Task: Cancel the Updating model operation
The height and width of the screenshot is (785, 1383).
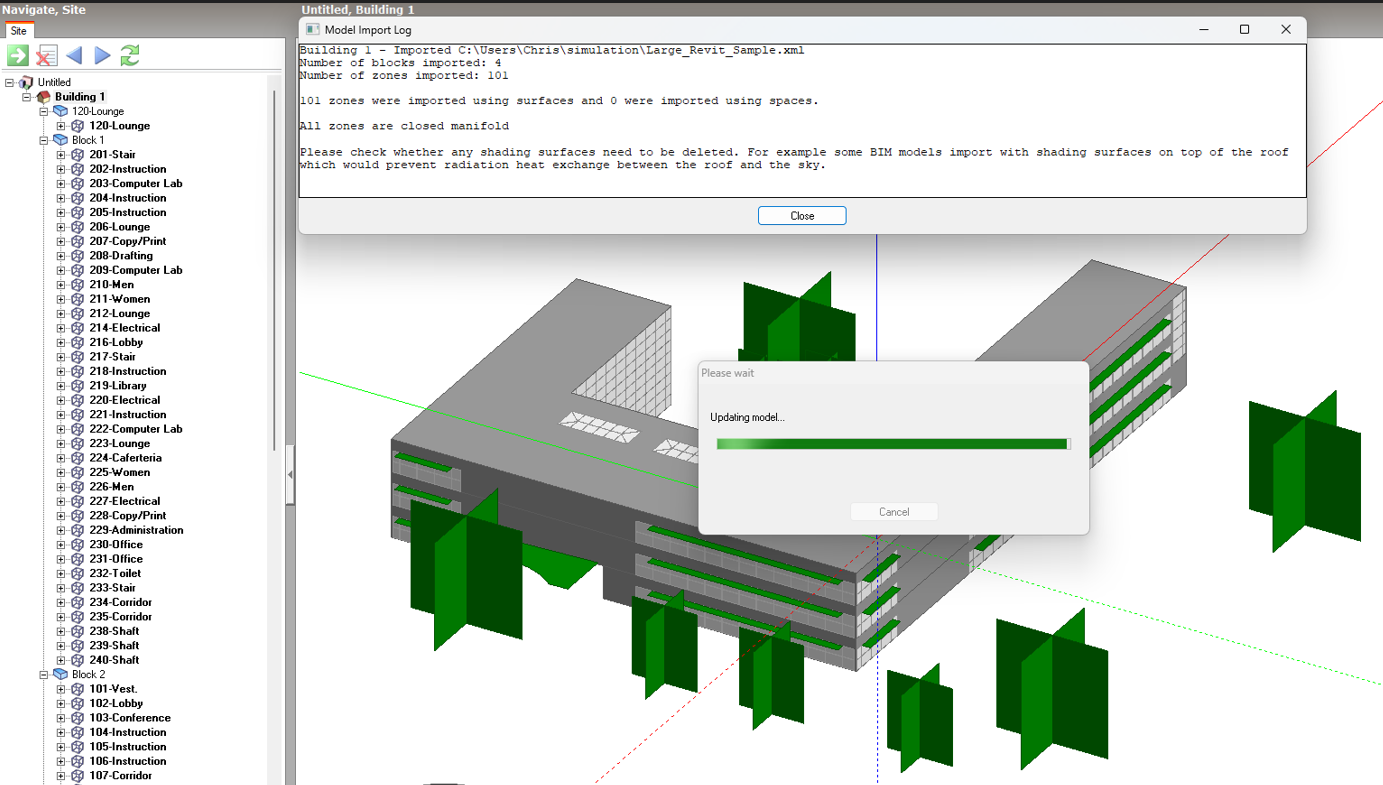Action: [893, 512]
